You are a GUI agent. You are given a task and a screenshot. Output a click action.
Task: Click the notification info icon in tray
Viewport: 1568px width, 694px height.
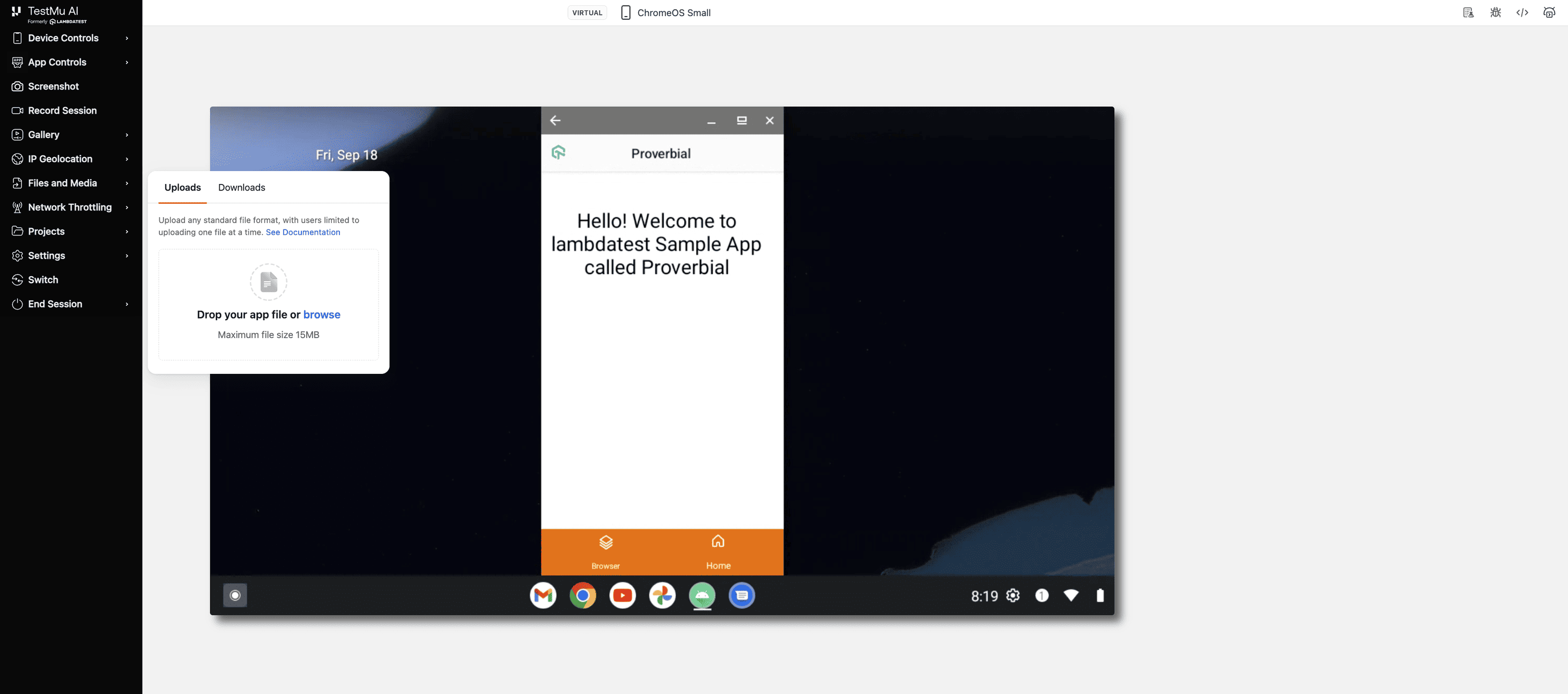(1041, 595)
